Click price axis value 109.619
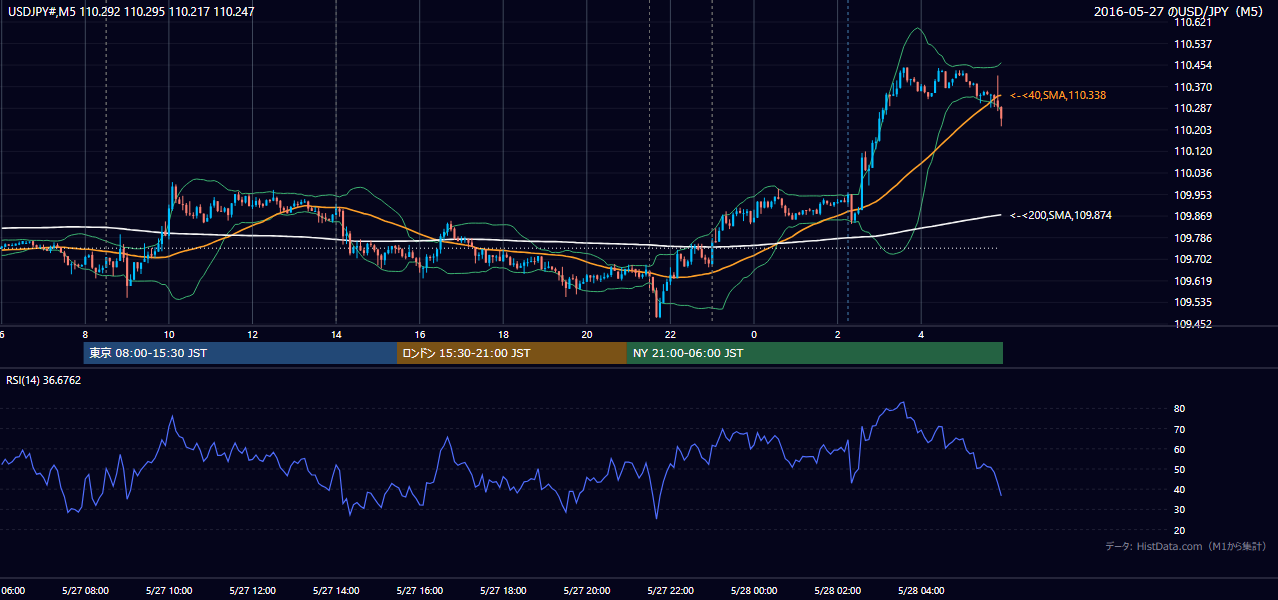Viewport: 1278px width, 600px height. click(1193, 281)
